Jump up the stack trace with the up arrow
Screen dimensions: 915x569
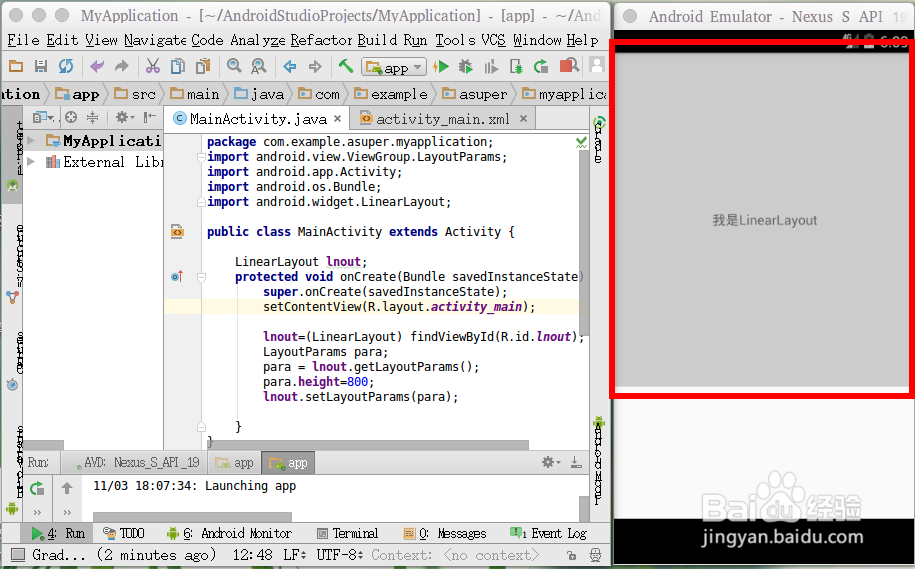tap(67, 488)
